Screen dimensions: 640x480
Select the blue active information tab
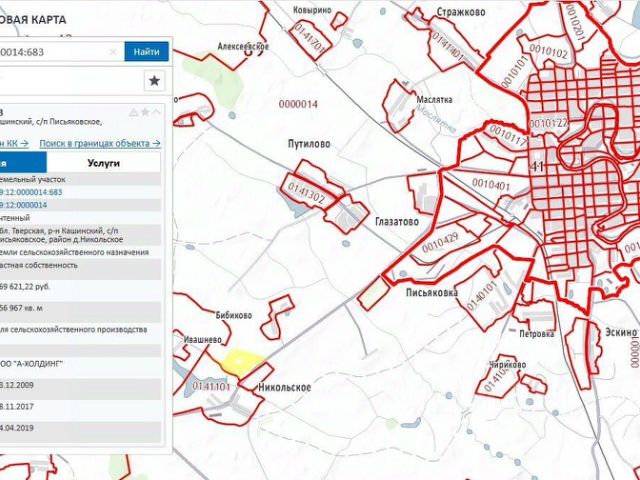[x=23, y=163]
